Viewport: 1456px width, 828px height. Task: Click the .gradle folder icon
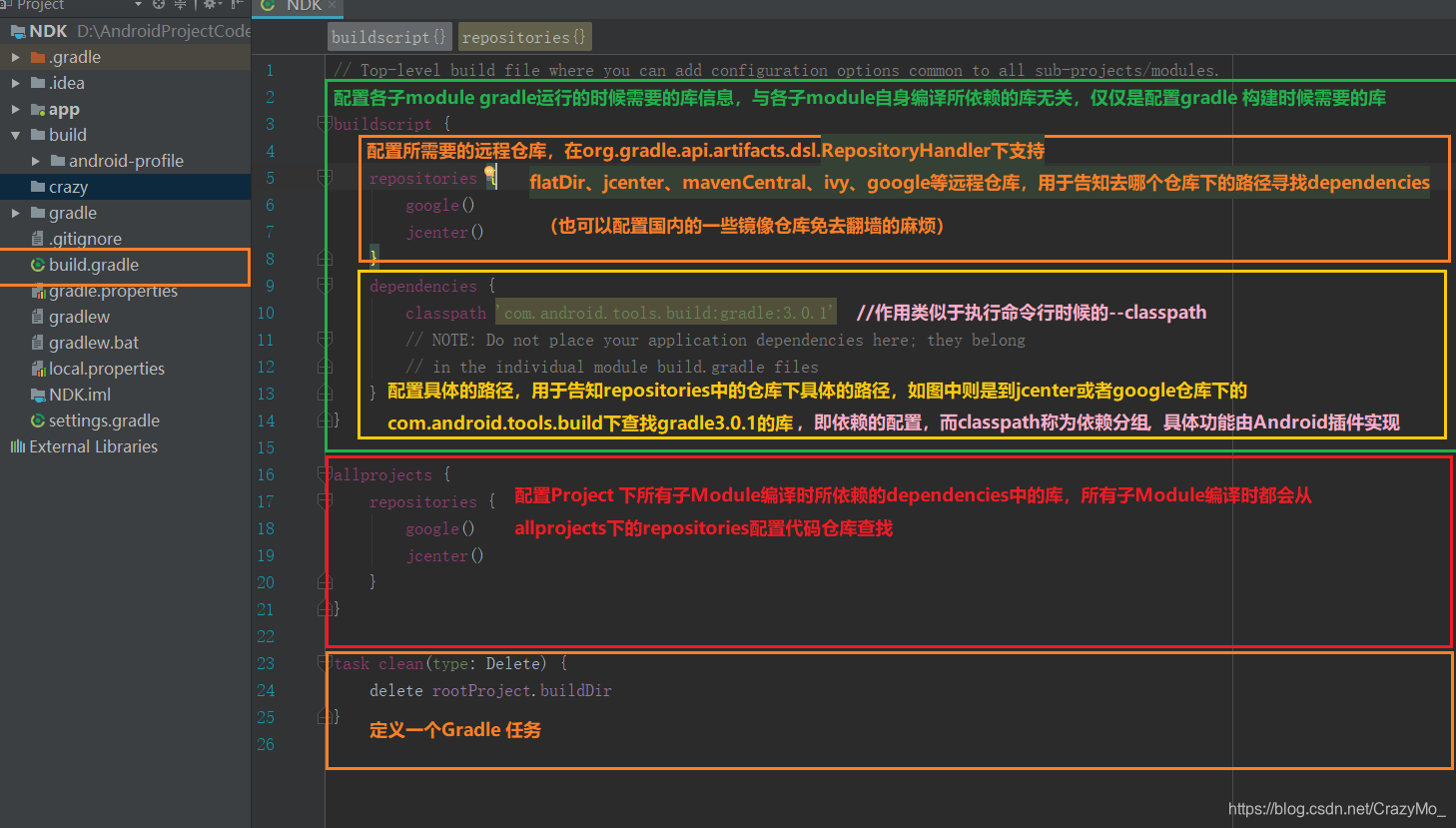38,57
